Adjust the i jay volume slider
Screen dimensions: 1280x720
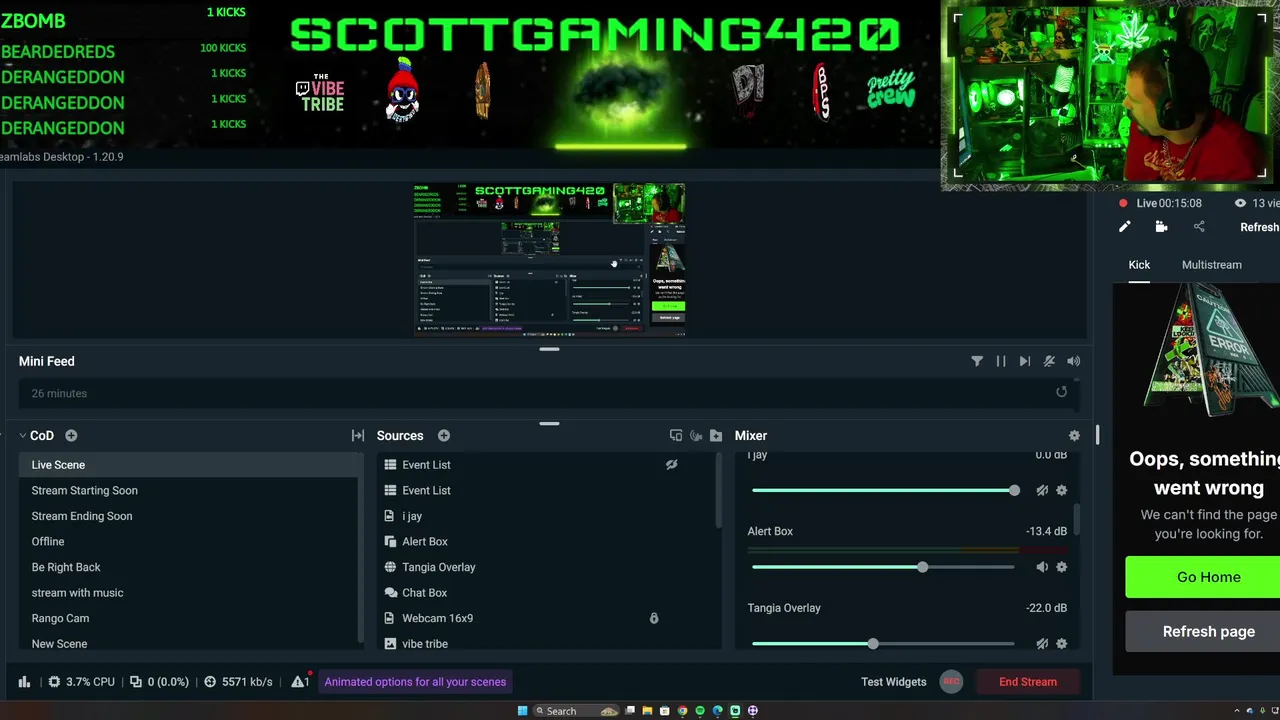click(x=884, y=490)
